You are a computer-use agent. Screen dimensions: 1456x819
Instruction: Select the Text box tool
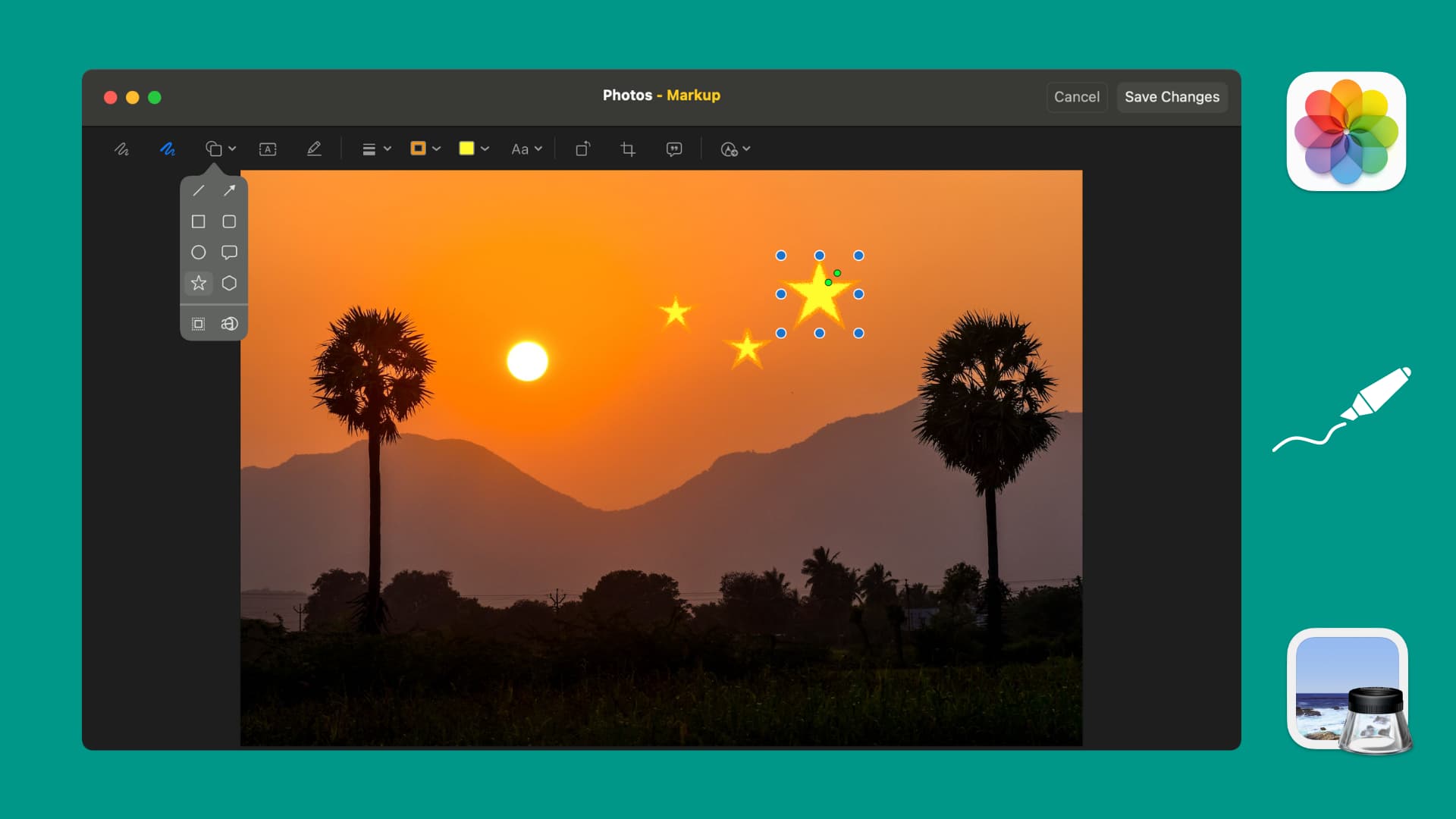pyautogui.click(x=268, y=149)
